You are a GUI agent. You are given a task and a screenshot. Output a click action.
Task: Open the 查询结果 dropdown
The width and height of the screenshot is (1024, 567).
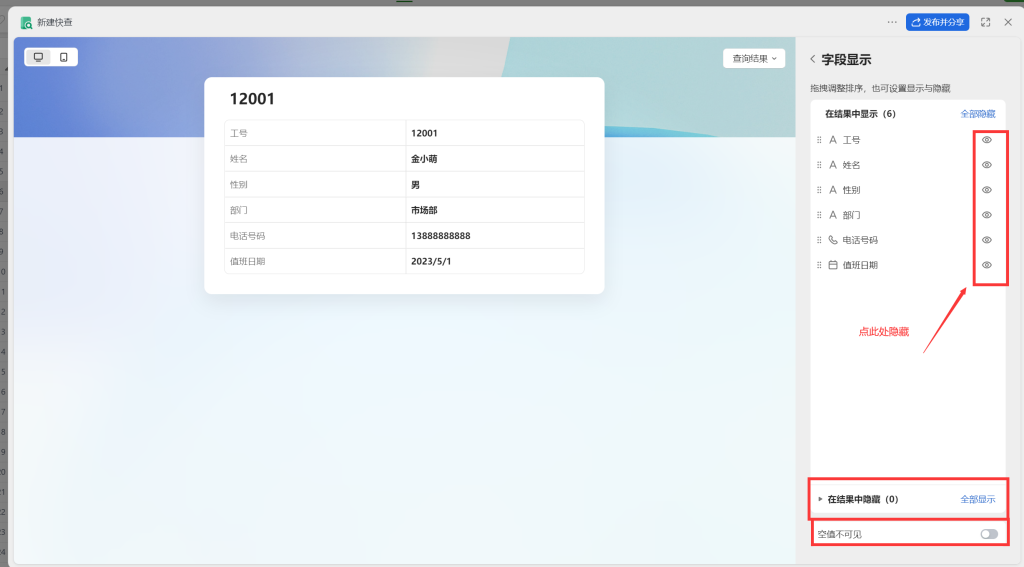tap(754, 59)
